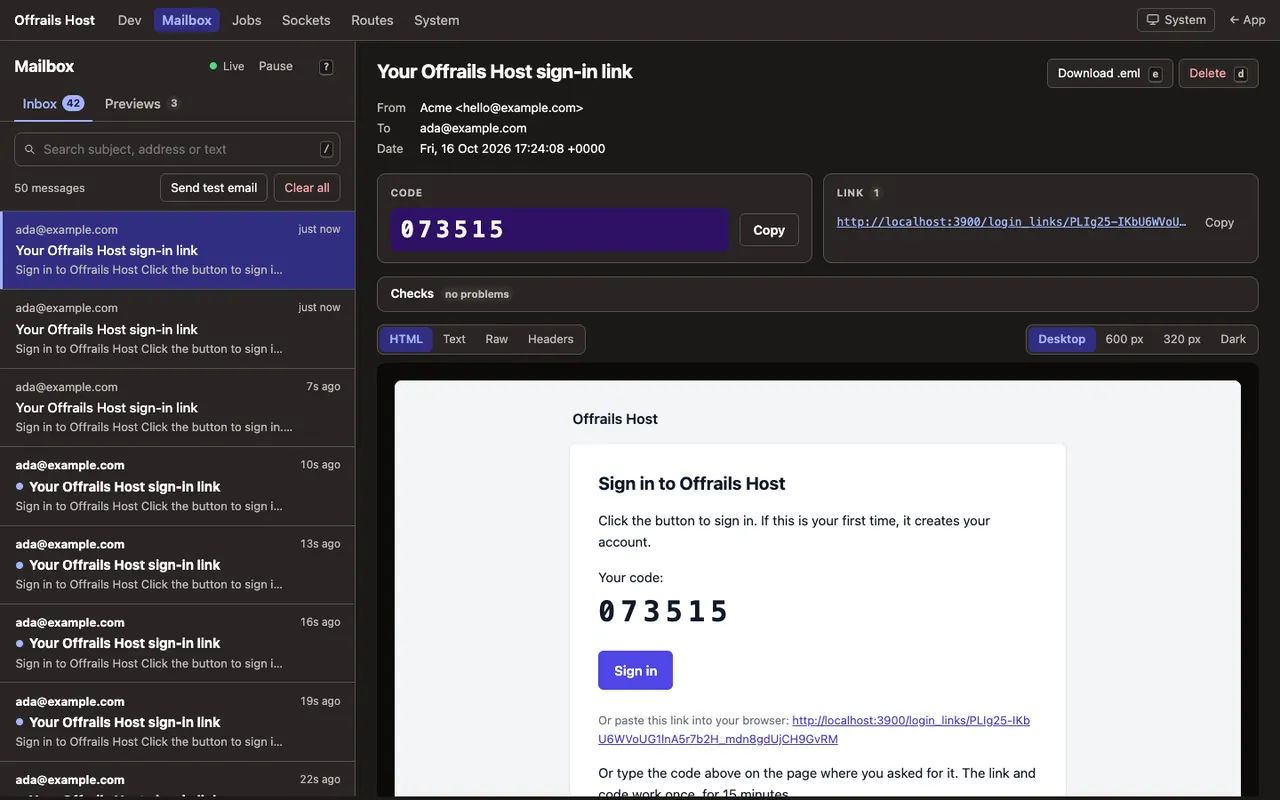Show the Text view of email
This screenshot has height=800, width=1280.
pyautogui.click(x=454, y=339)
